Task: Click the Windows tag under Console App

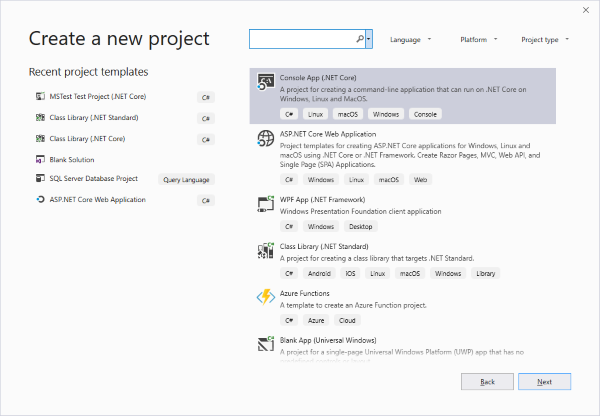Action: (x=386, y=114)
